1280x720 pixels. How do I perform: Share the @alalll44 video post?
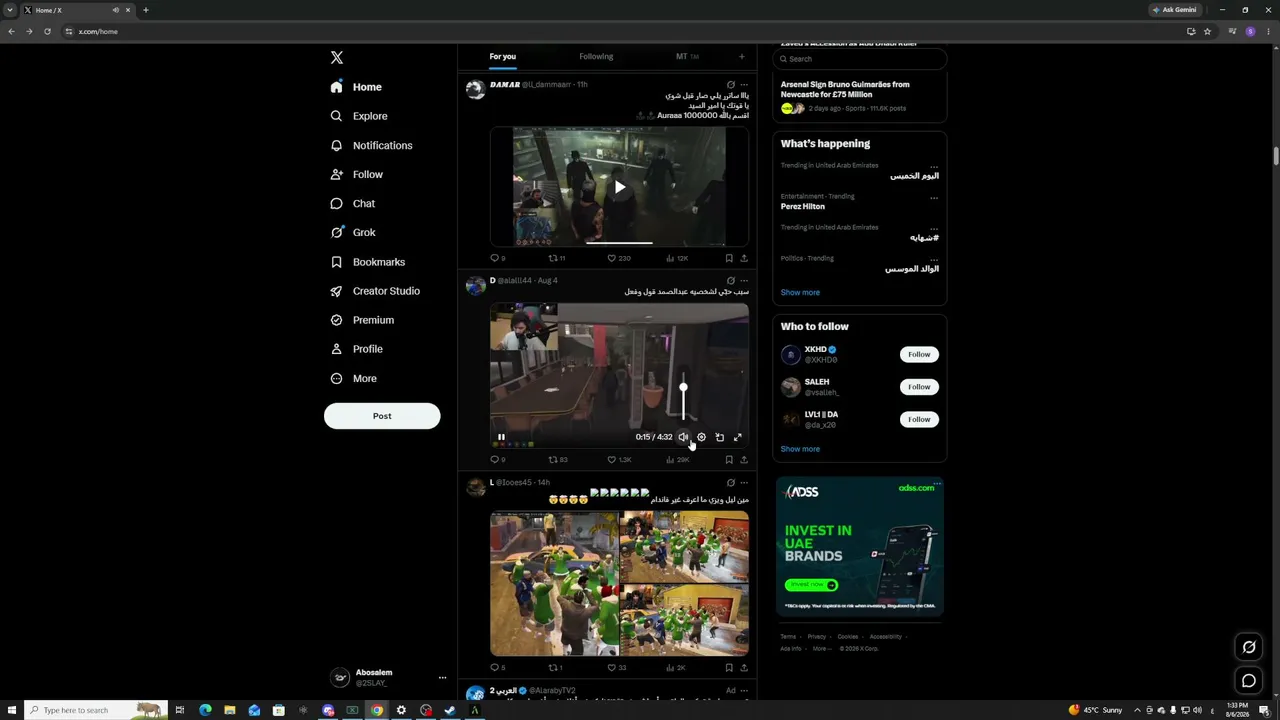[744, 460]
